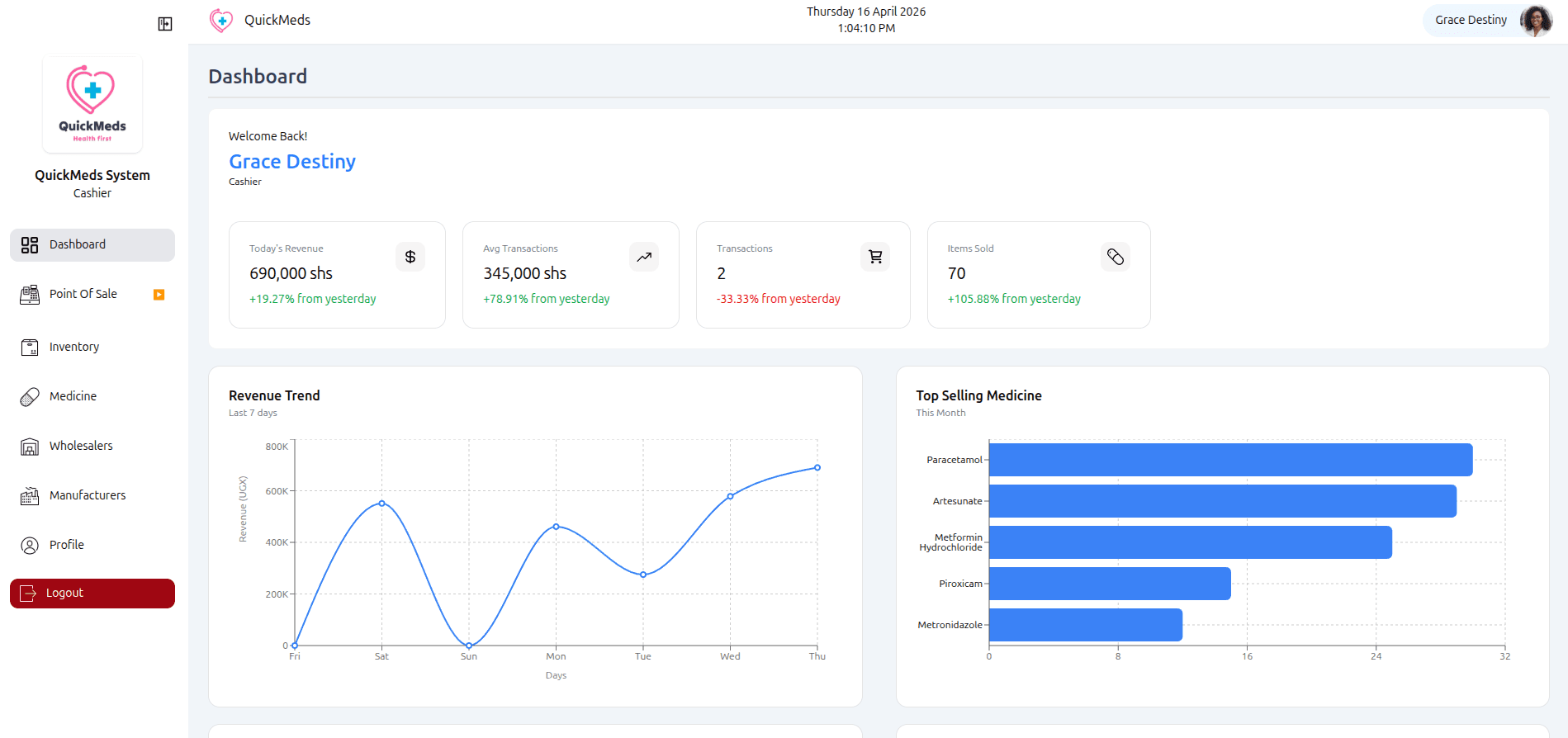Click the QuickMeds heart logo in header

pos(221,21)
